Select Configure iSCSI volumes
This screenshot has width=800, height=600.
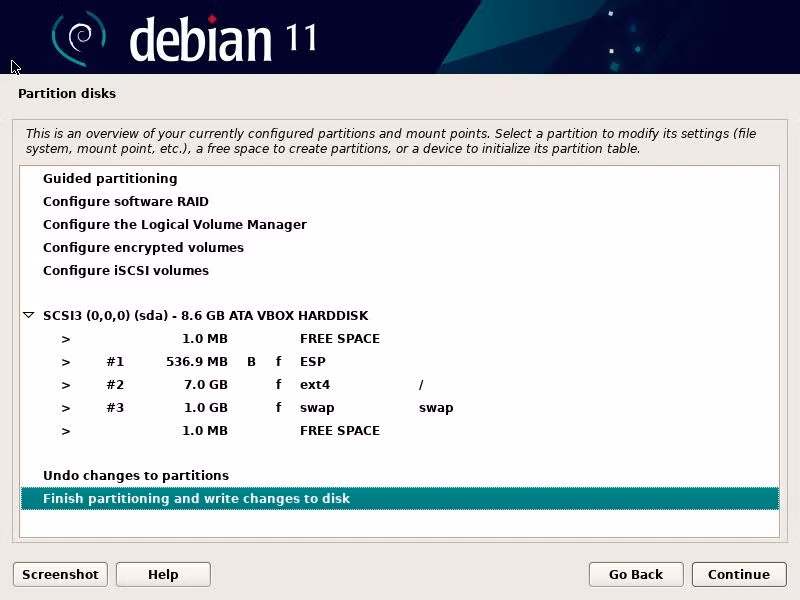399,270
